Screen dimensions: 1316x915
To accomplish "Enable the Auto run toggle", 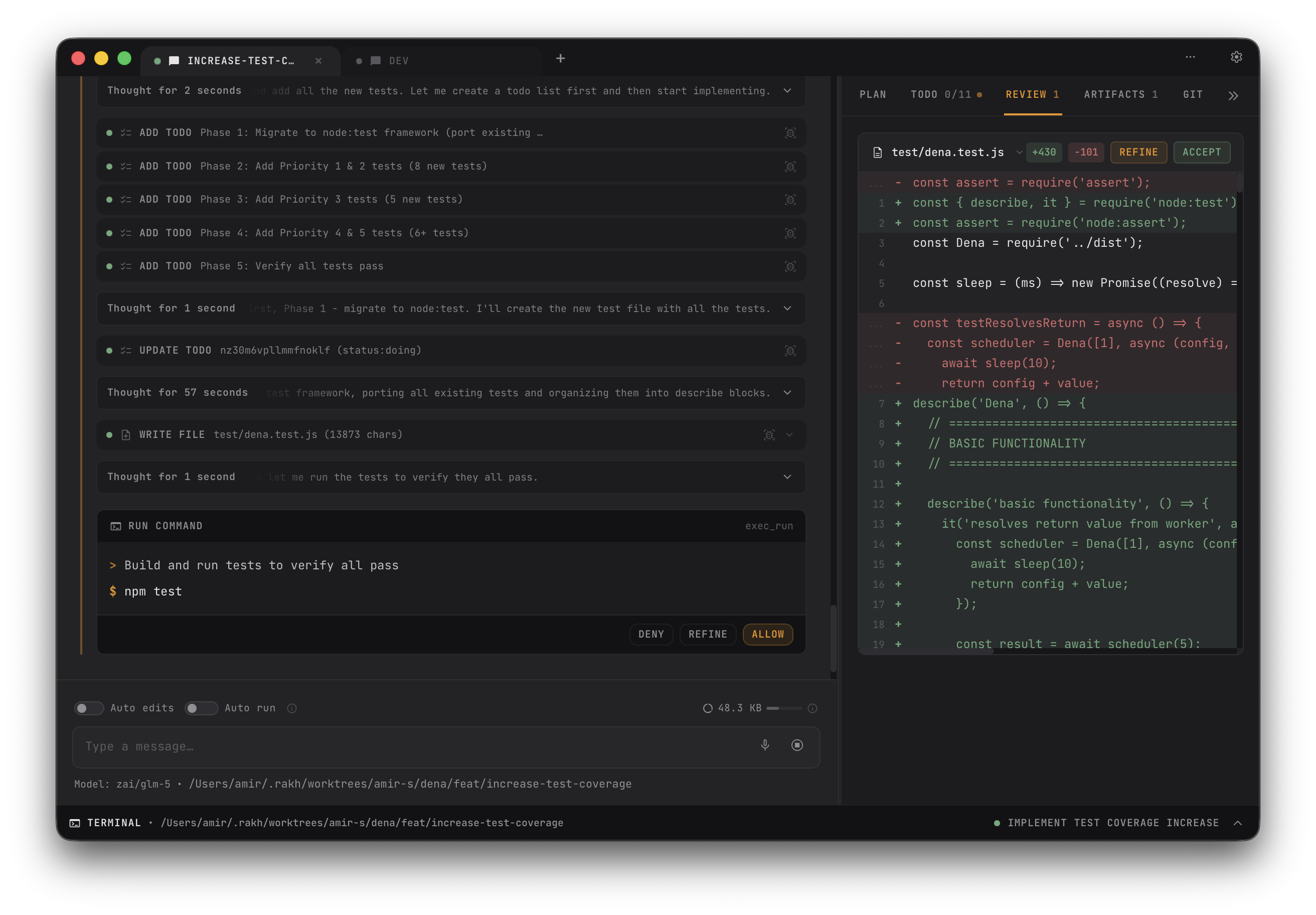I will pyautogui.click(x=201, y=708).
